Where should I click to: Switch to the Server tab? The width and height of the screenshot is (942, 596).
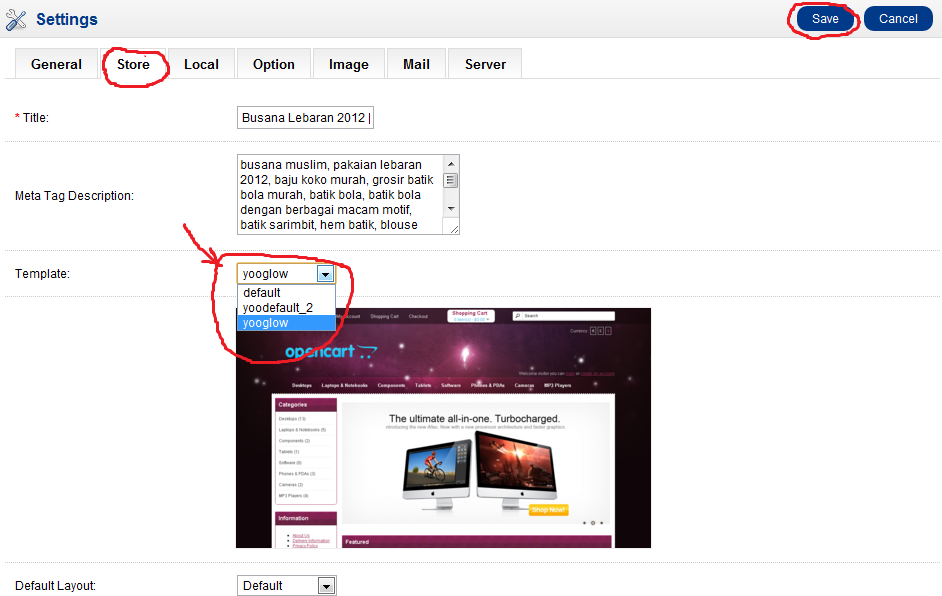pos(485,64)
